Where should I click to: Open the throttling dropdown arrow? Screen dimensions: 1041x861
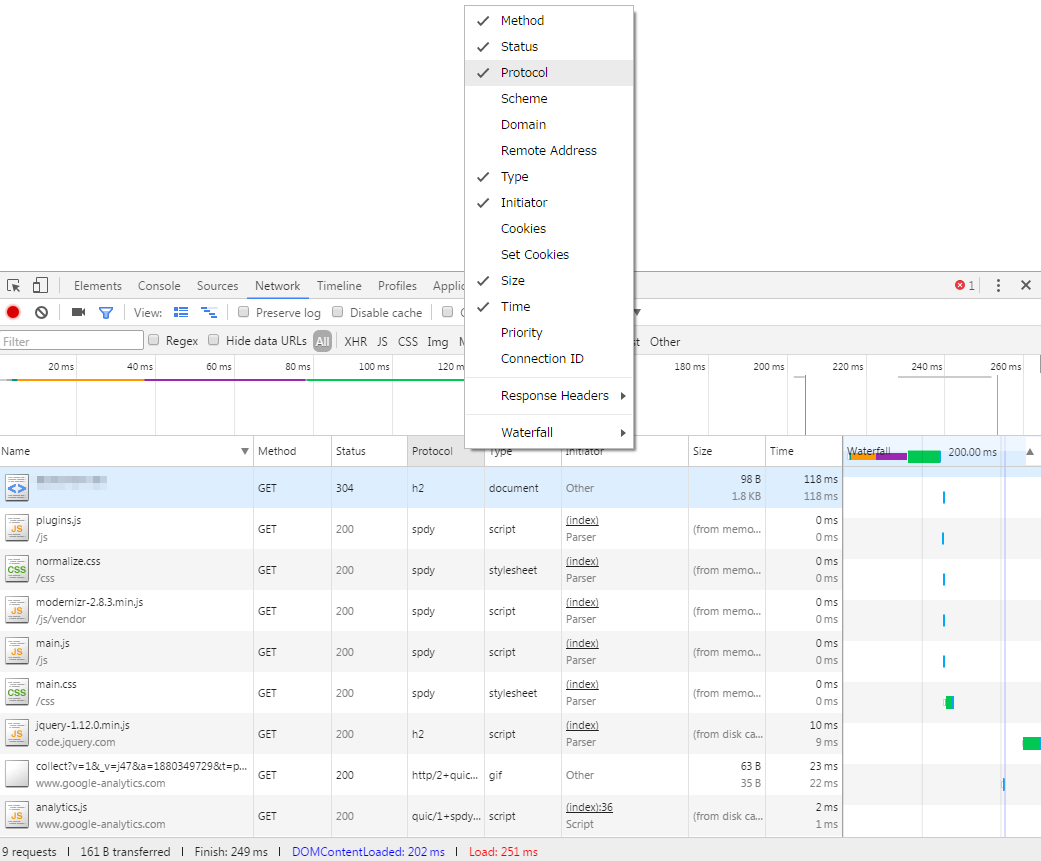coord(637,312)
